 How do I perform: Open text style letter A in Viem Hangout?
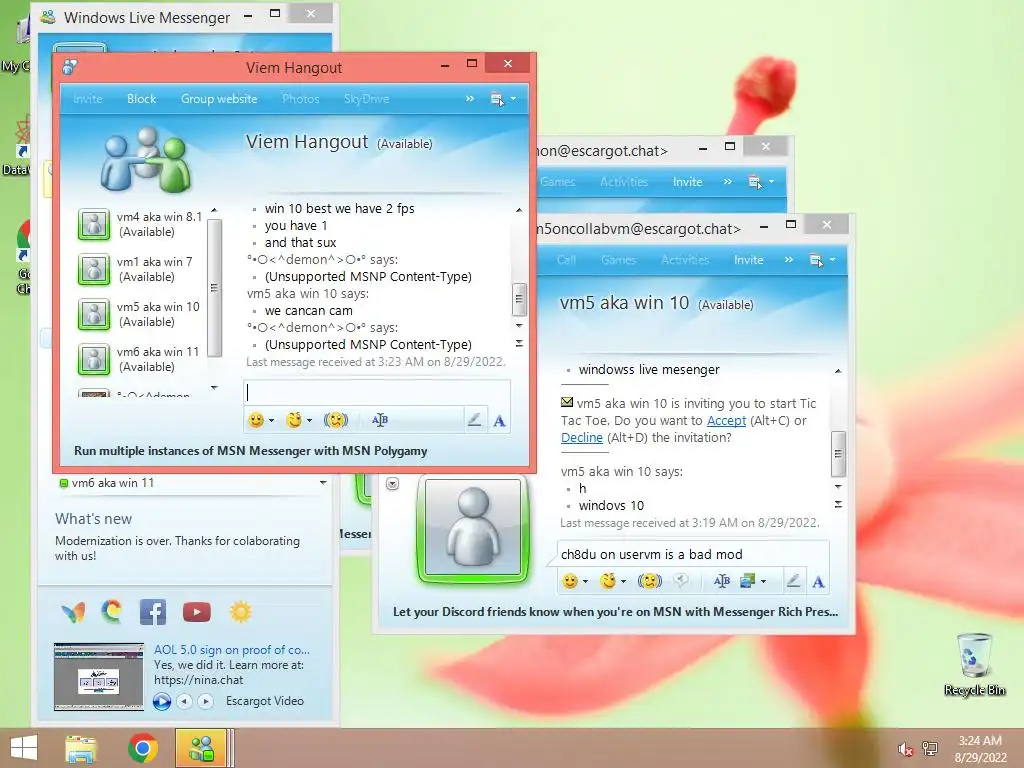coord(500,421)
